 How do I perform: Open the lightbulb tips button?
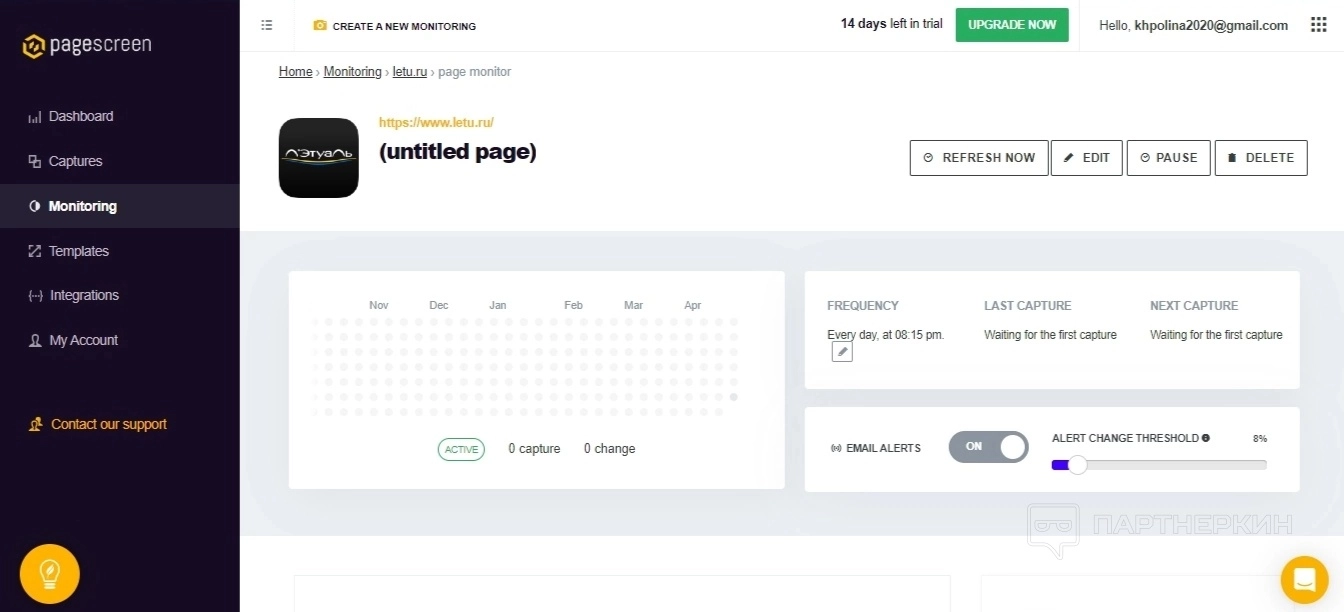(x=49, y=573)
